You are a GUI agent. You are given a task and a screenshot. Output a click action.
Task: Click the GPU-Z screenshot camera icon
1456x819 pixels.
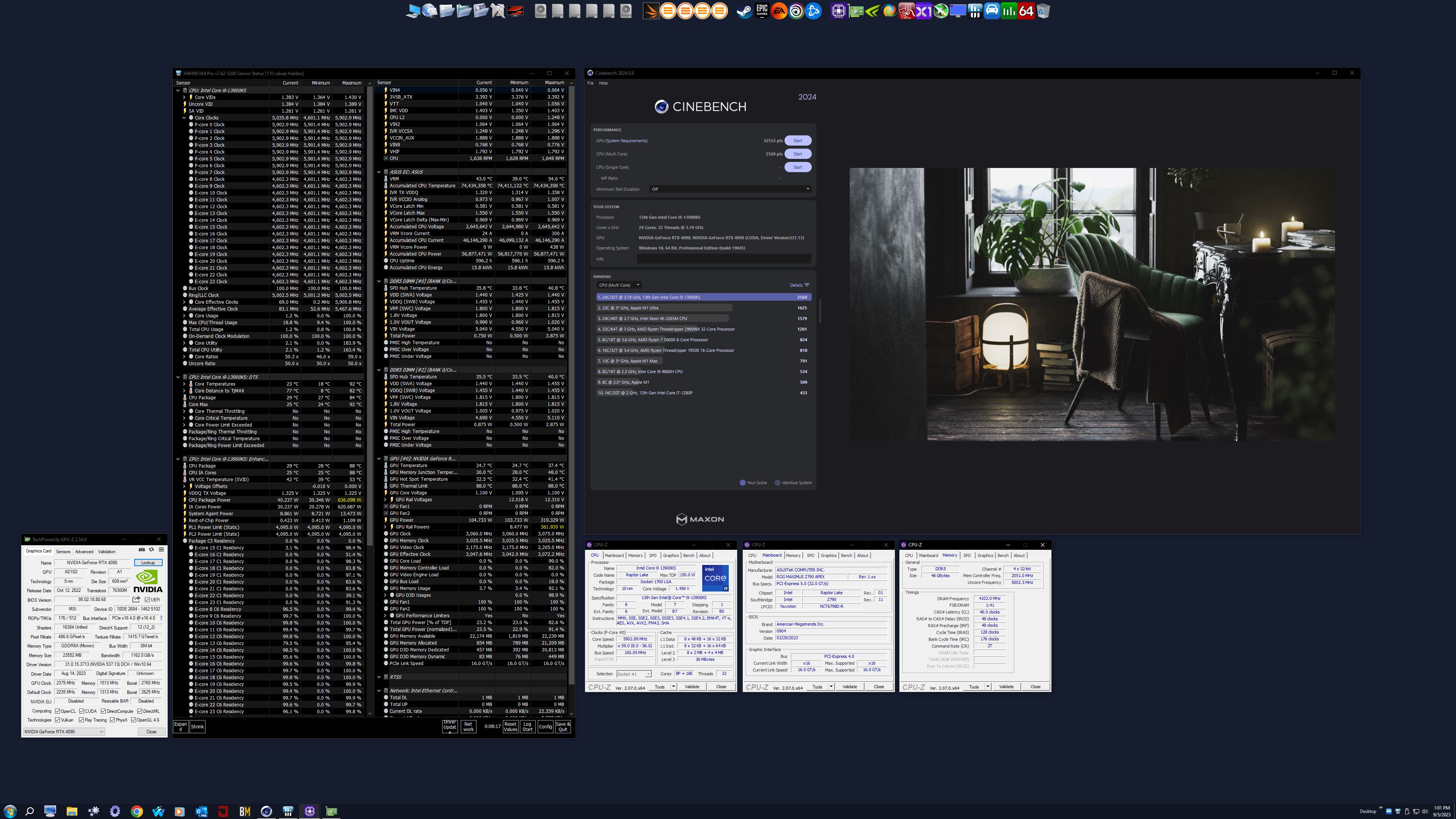tap(141, 549)
